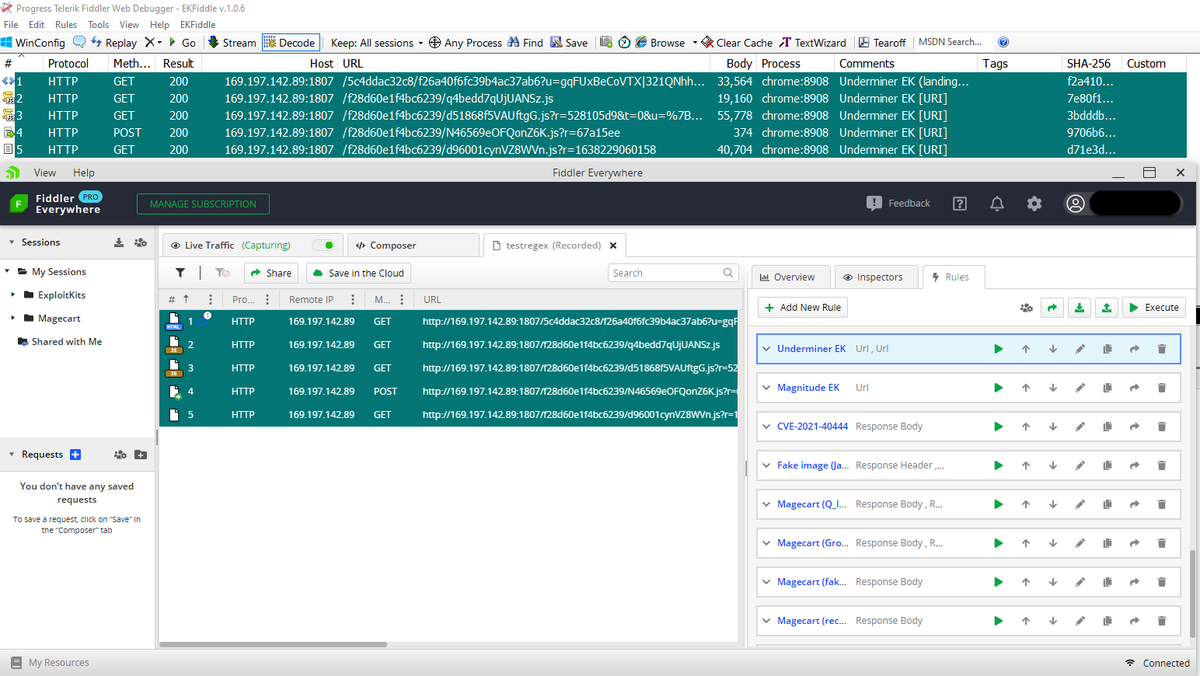Click the share all rules green arrow icon
The image size is (1200, 676).
click(1053, 308)
